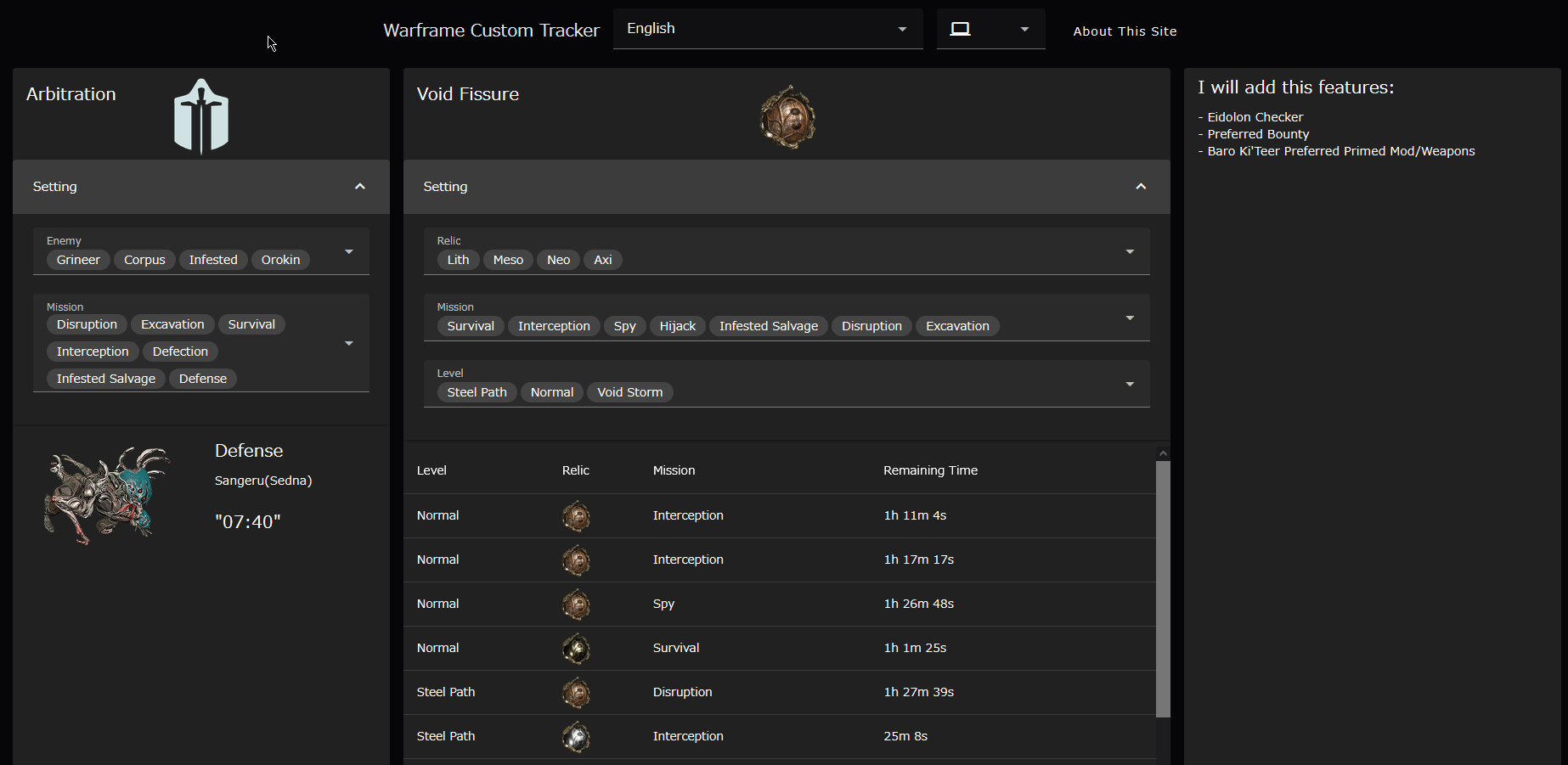Select the Orokin enemy chip
The height and width of the screenshot is (765, 1568).
(x=280, y=260)
